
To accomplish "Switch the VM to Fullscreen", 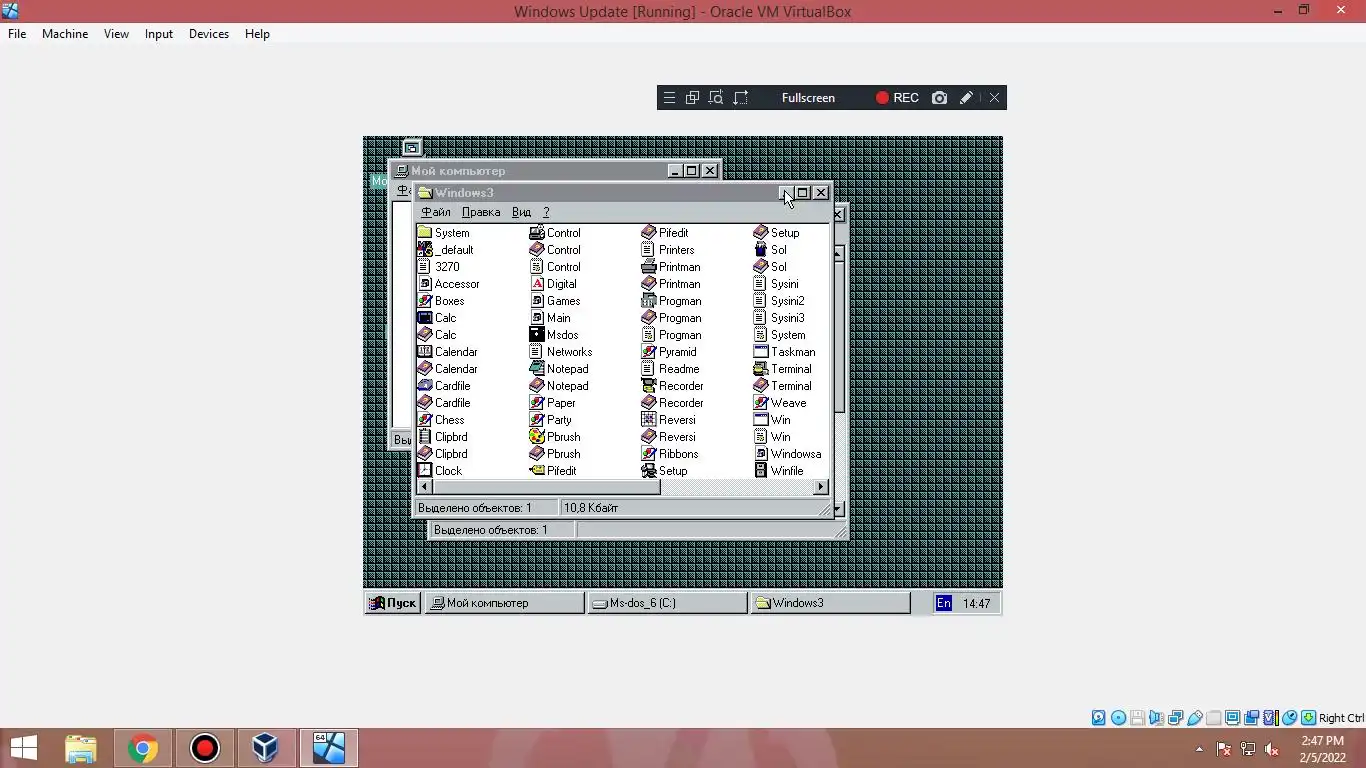I will (x=808, y=98).
